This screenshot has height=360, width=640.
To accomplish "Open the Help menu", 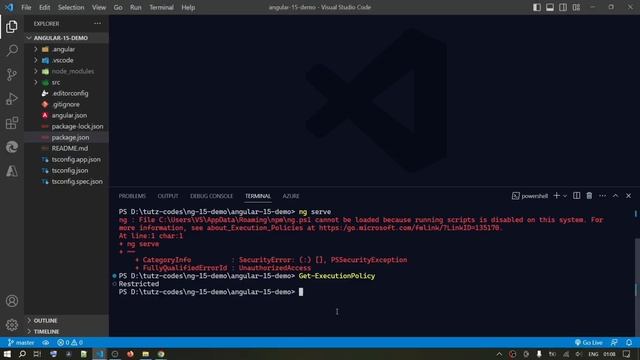I will point(188,7).
